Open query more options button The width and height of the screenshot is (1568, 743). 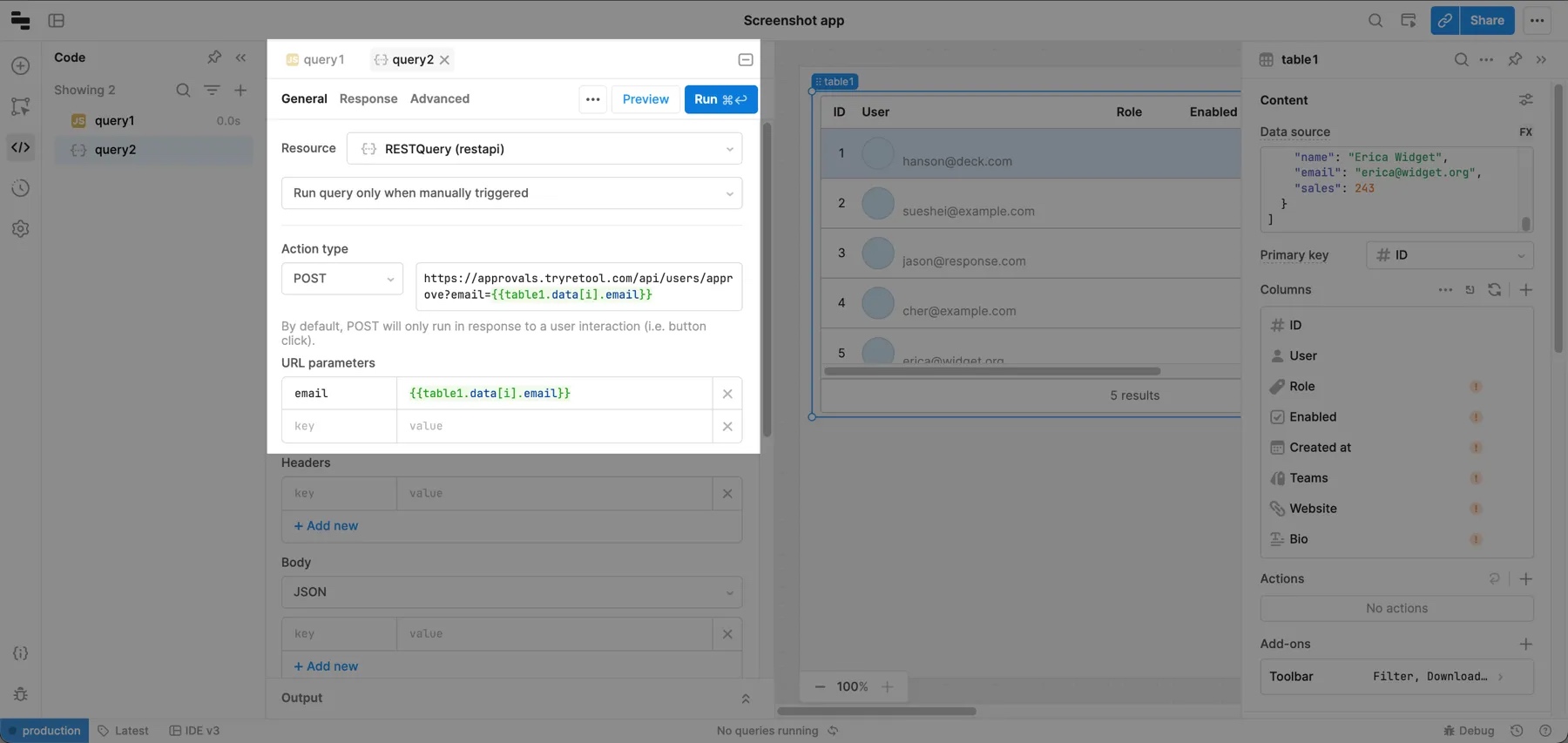[592, 99]
